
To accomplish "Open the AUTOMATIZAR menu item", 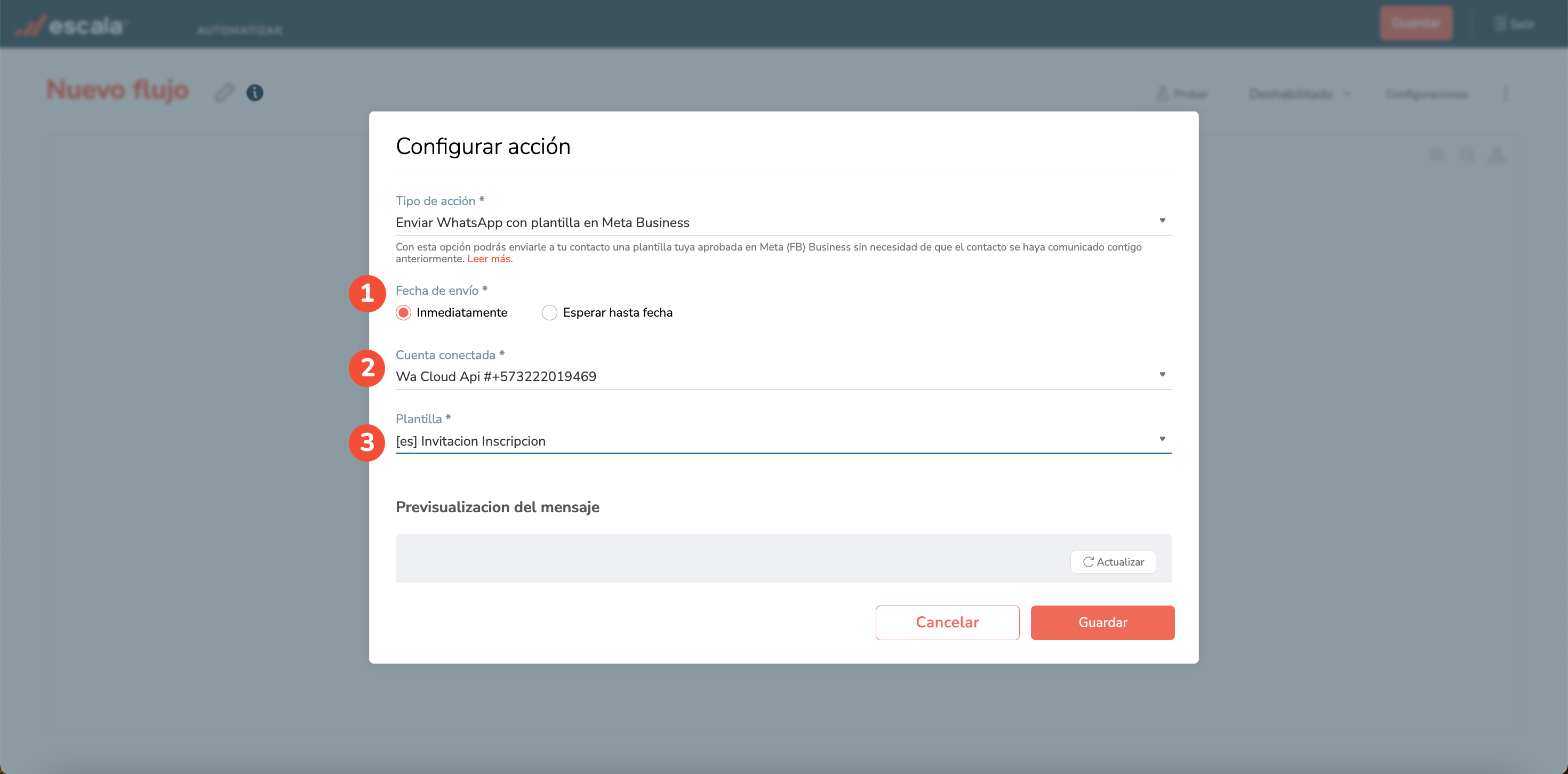I will [240, 30].
